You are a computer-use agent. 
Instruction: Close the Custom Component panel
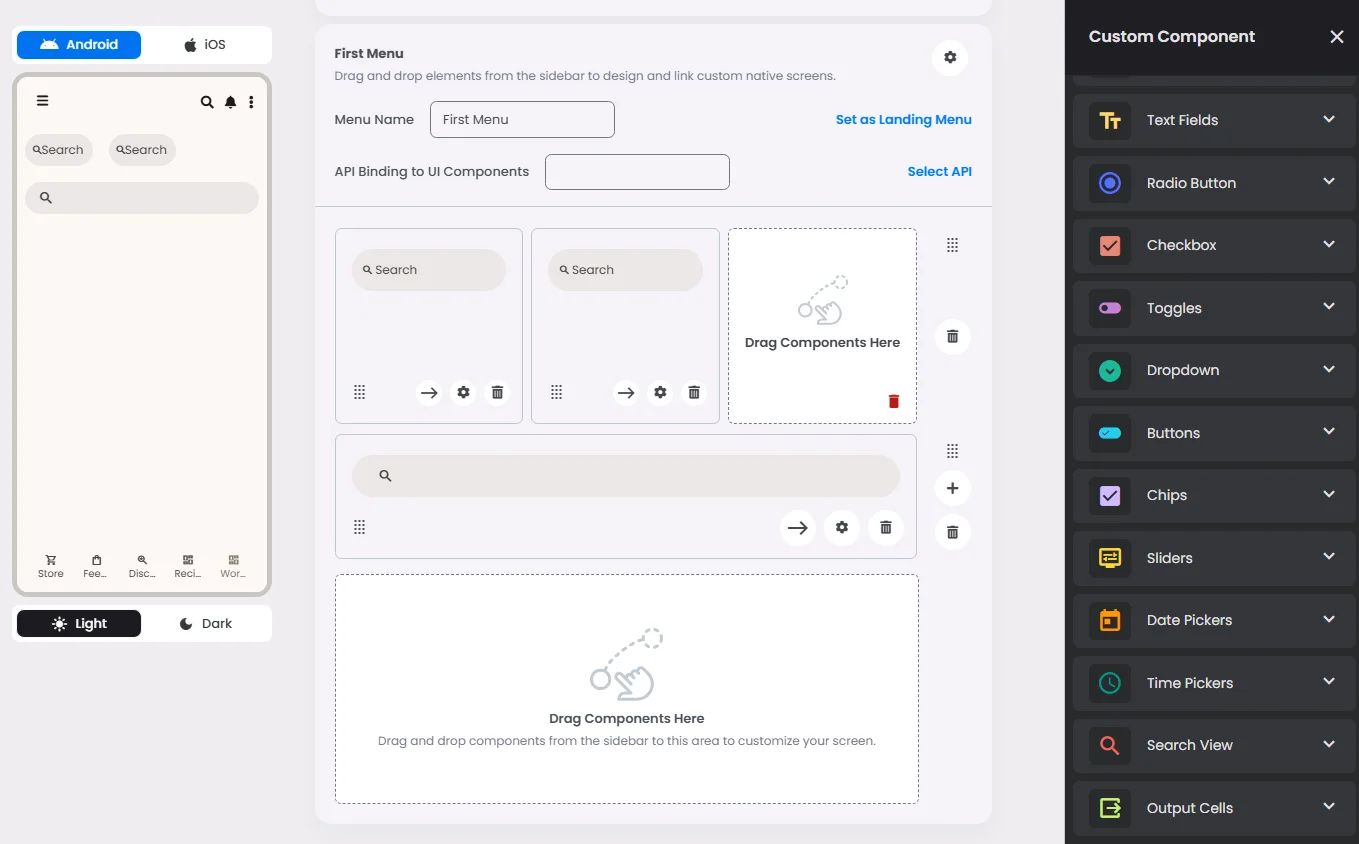coord(1337,37)
